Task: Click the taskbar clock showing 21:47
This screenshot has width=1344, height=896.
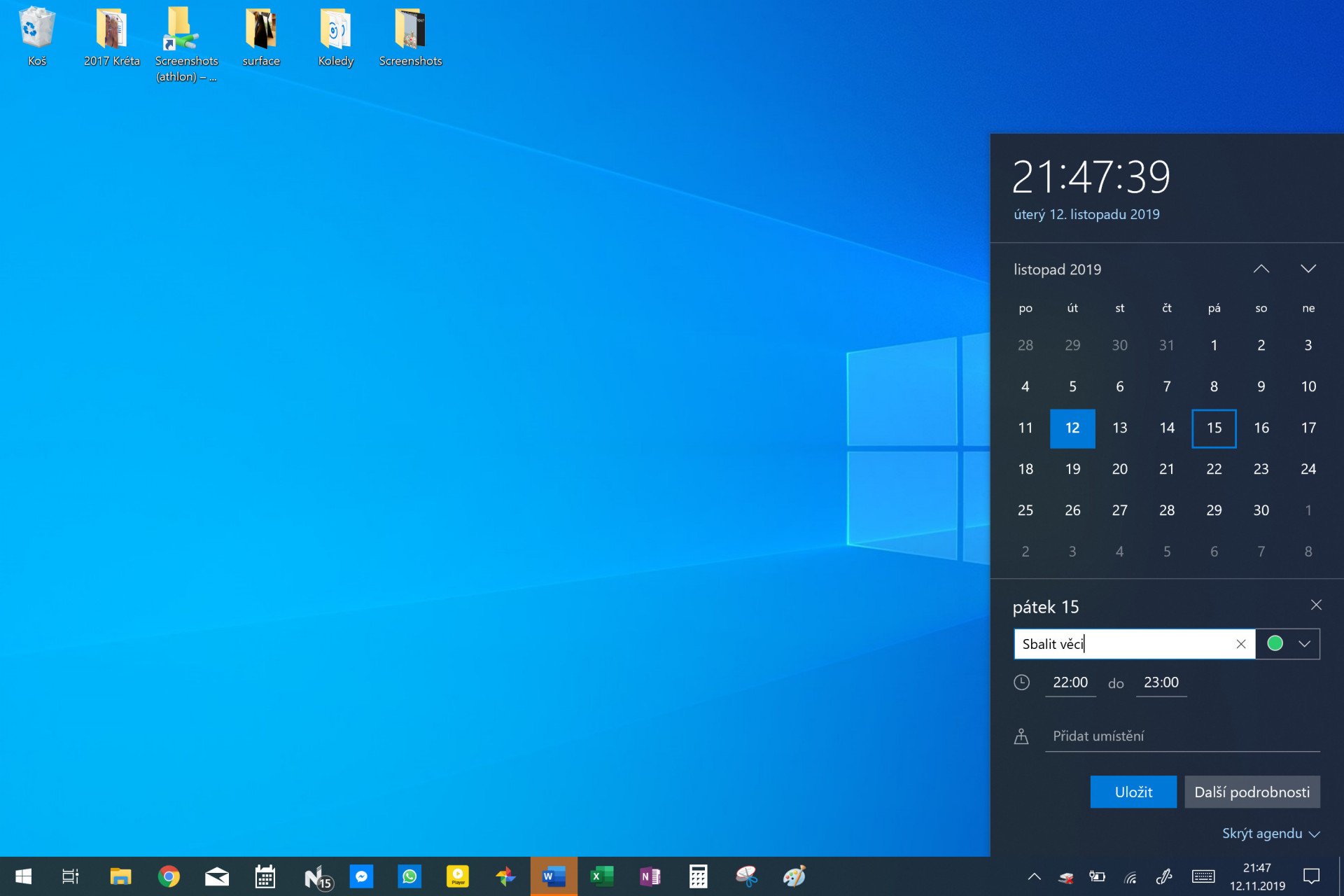Action: pos(1257,876)
